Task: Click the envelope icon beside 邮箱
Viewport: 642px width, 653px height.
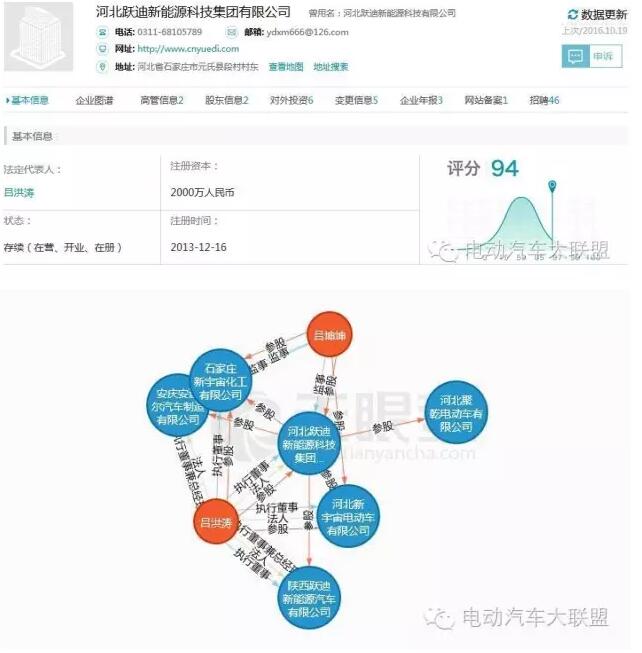Action: [231, 32]
